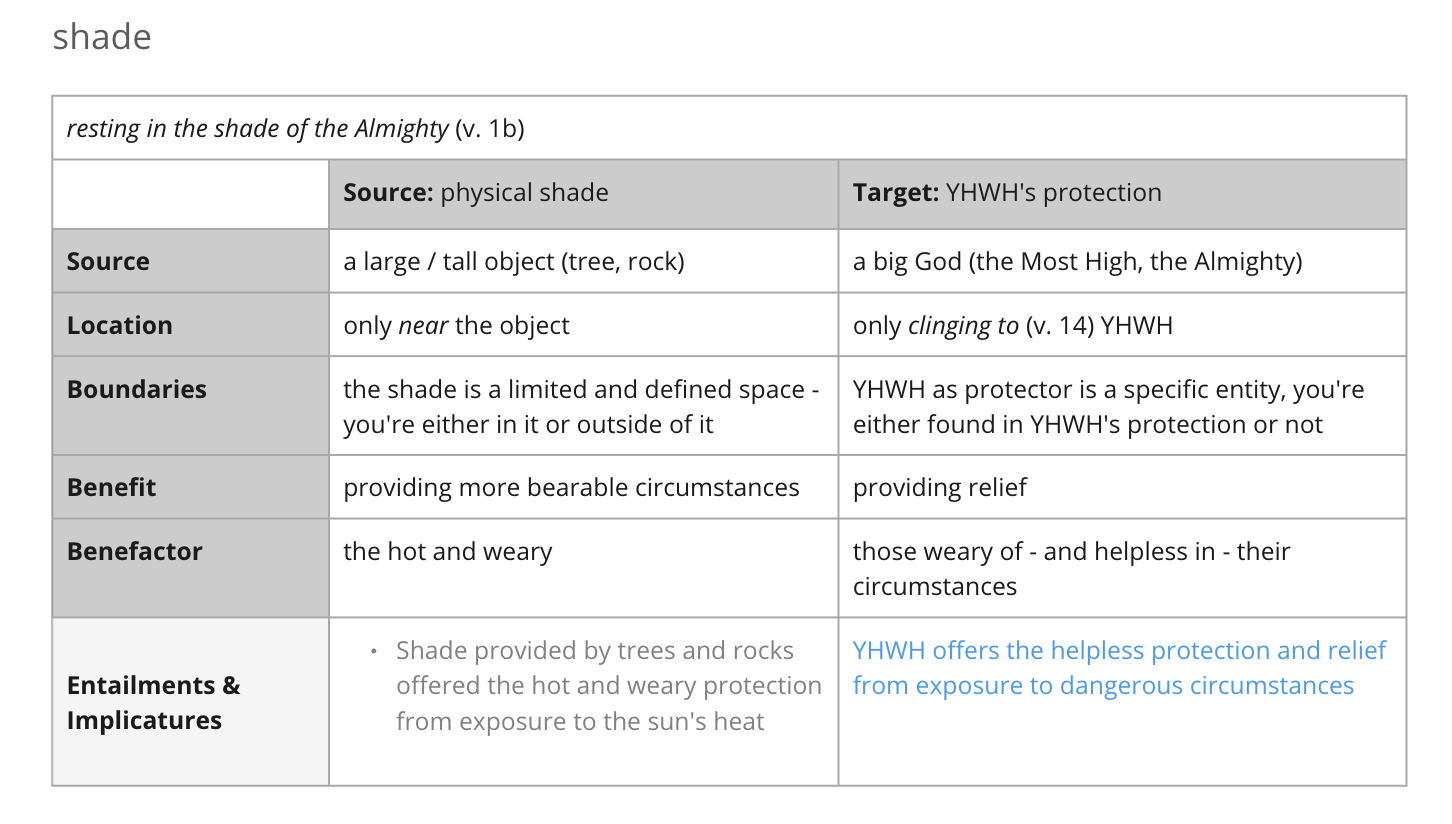Select "the hot and weary" cell
This screenshot has width=1452, height=824.
coord(447,552)
